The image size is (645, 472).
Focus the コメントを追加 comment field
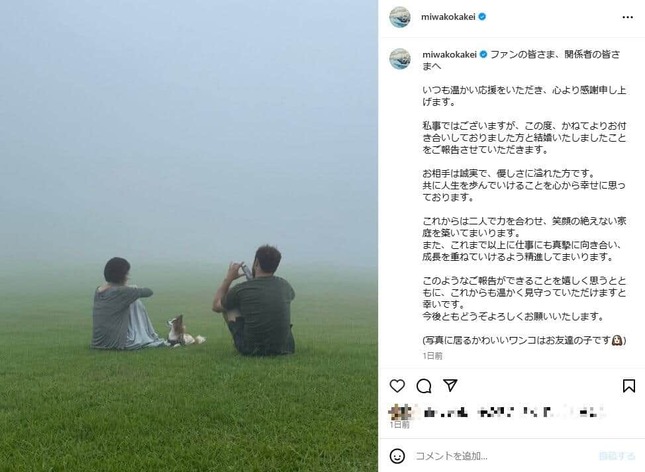[504, 456]
